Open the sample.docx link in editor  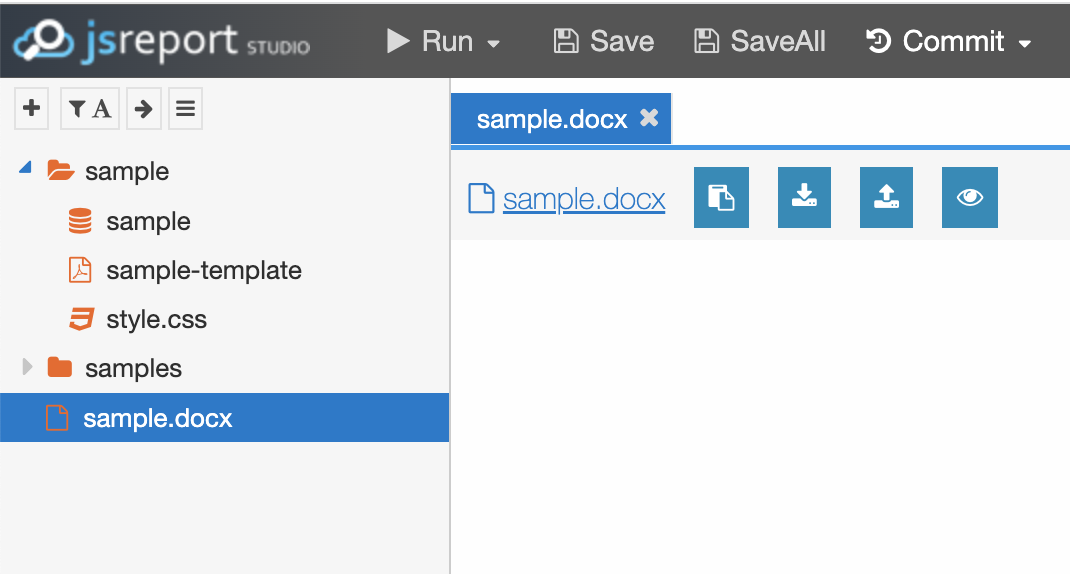click(x=584, y=199)
